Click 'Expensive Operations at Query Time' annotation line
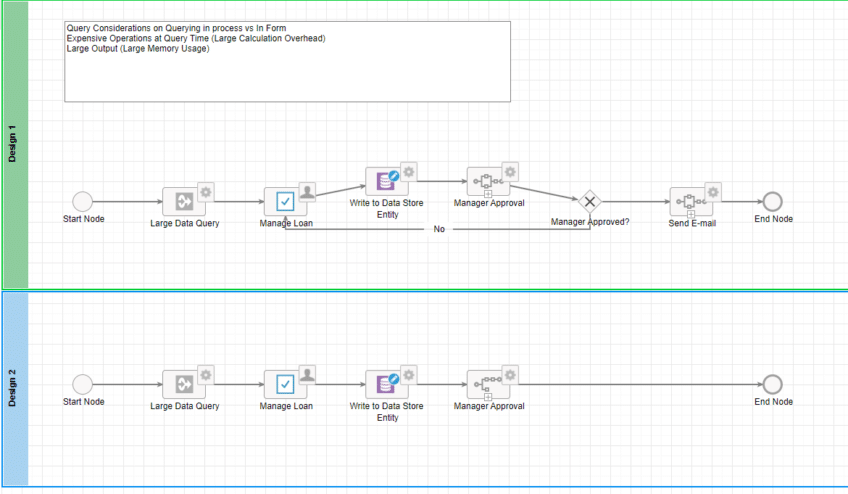 click(x=196, y=38)
